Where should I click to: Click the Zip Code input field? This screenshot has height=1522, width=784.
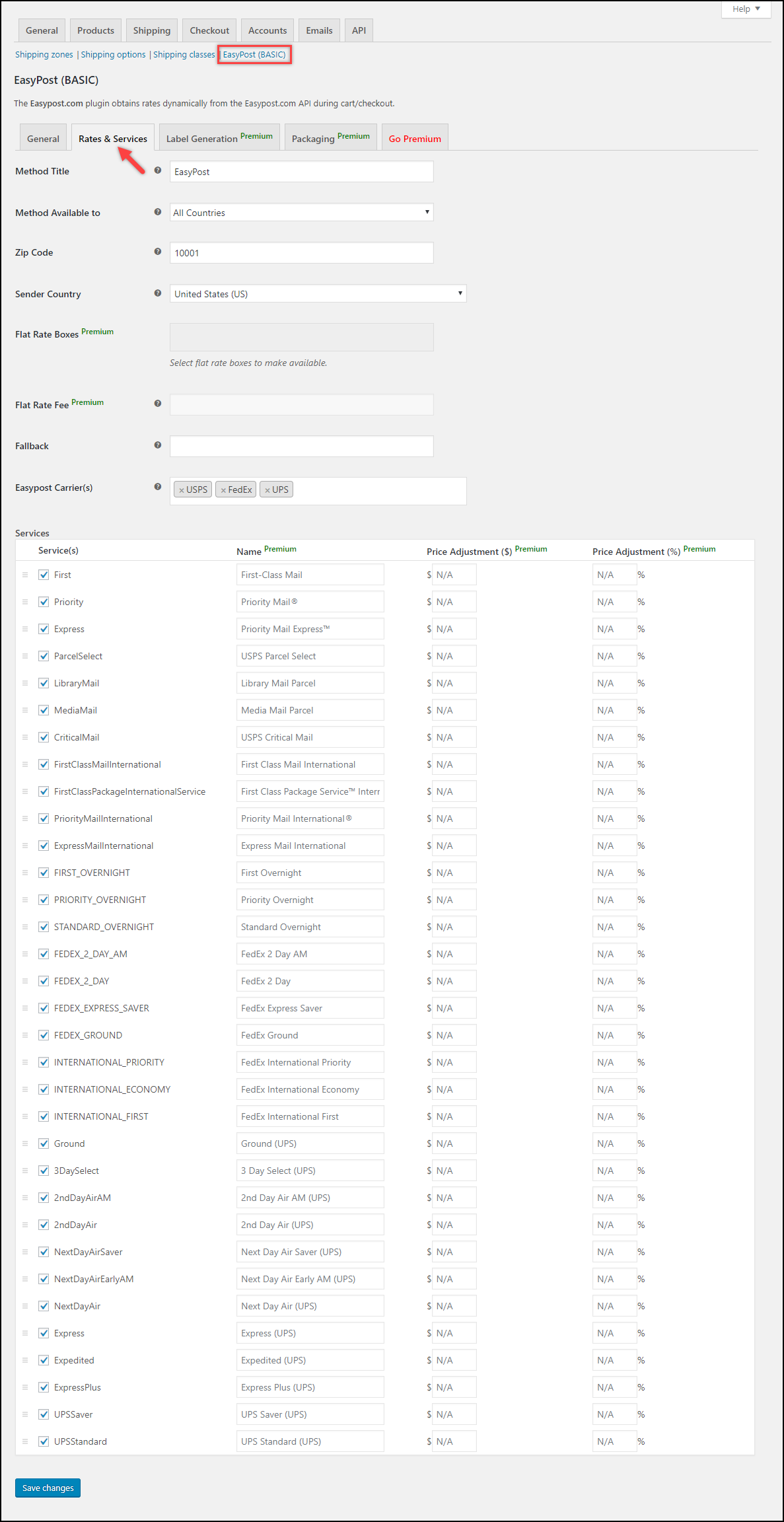[x=301, y=253]
